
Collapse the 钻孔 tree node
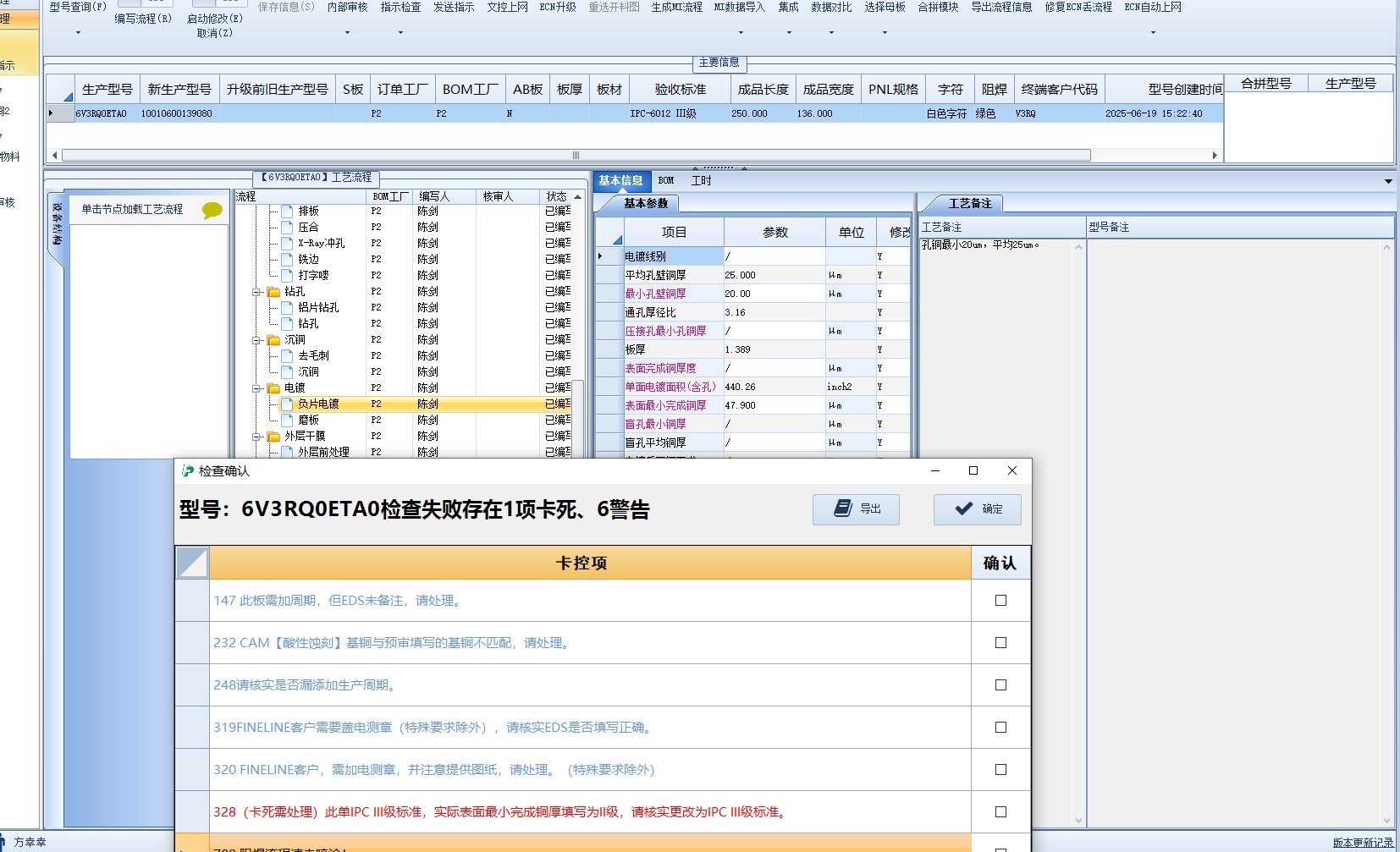(x=257, y=292)
